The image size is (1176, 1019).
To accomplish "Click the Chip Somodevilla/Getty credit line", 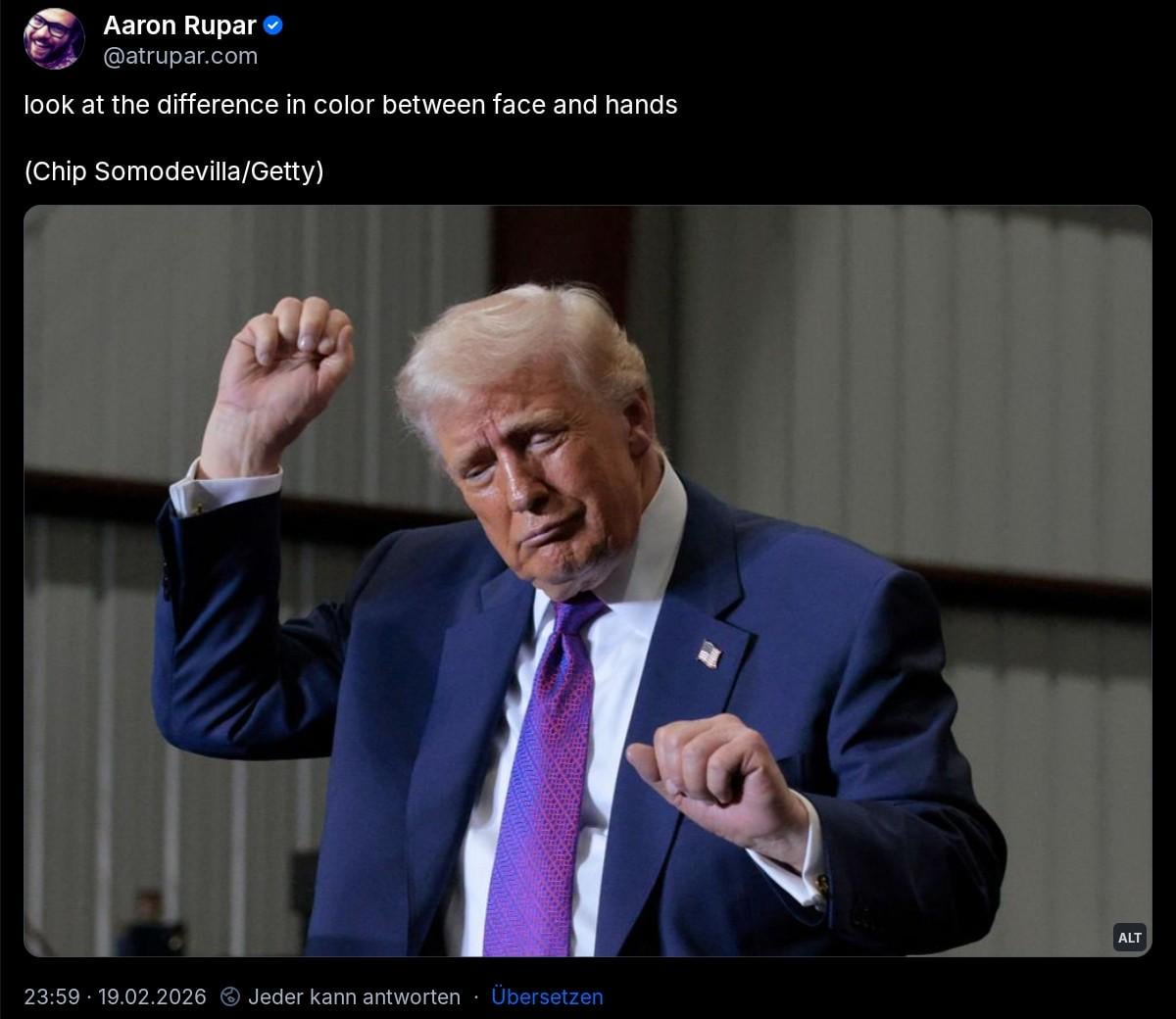I will 173,171.
